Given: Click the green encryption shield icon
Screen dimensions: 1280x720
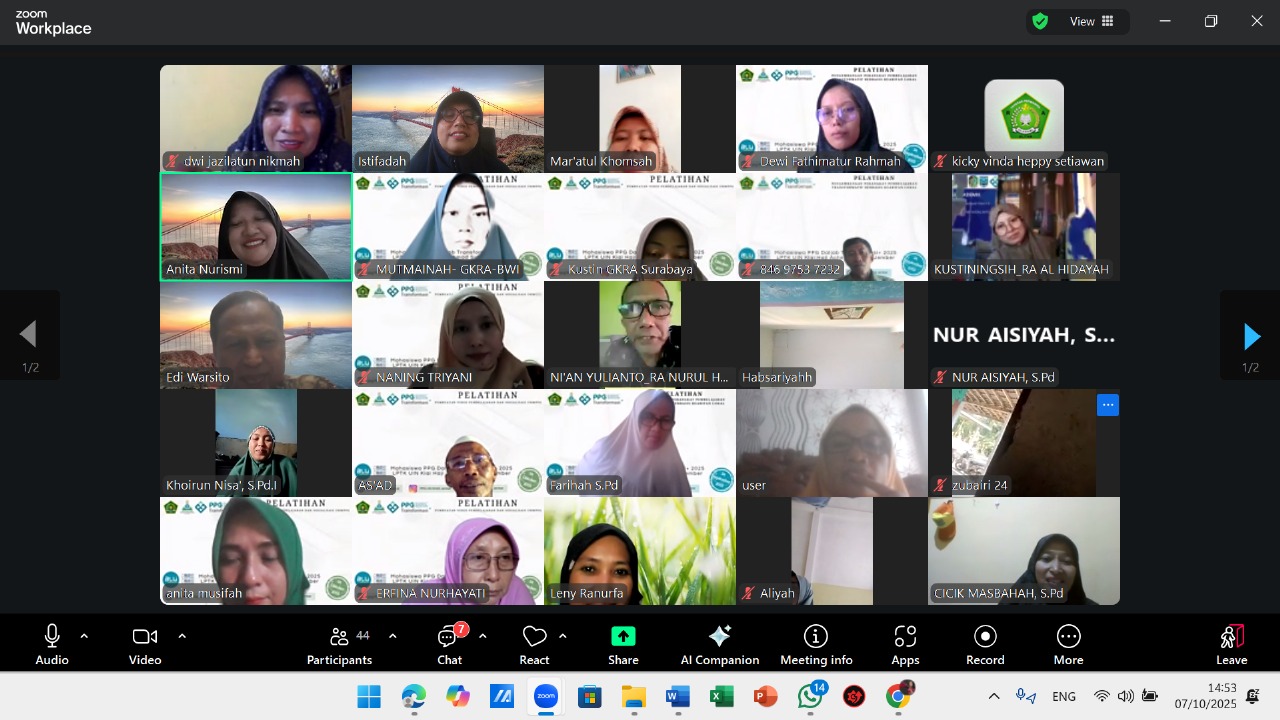Looking at the screenshot, I should [x=1040, y=21].
